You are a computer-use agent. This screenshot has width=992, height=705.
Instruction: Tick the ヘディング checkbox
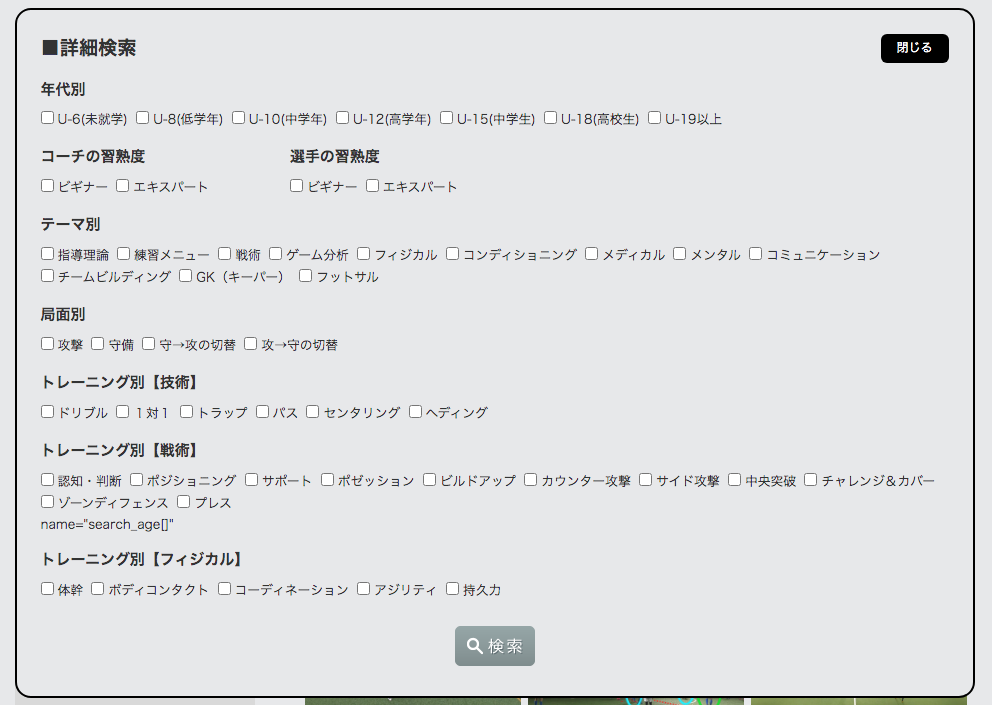tap(416, 412)
